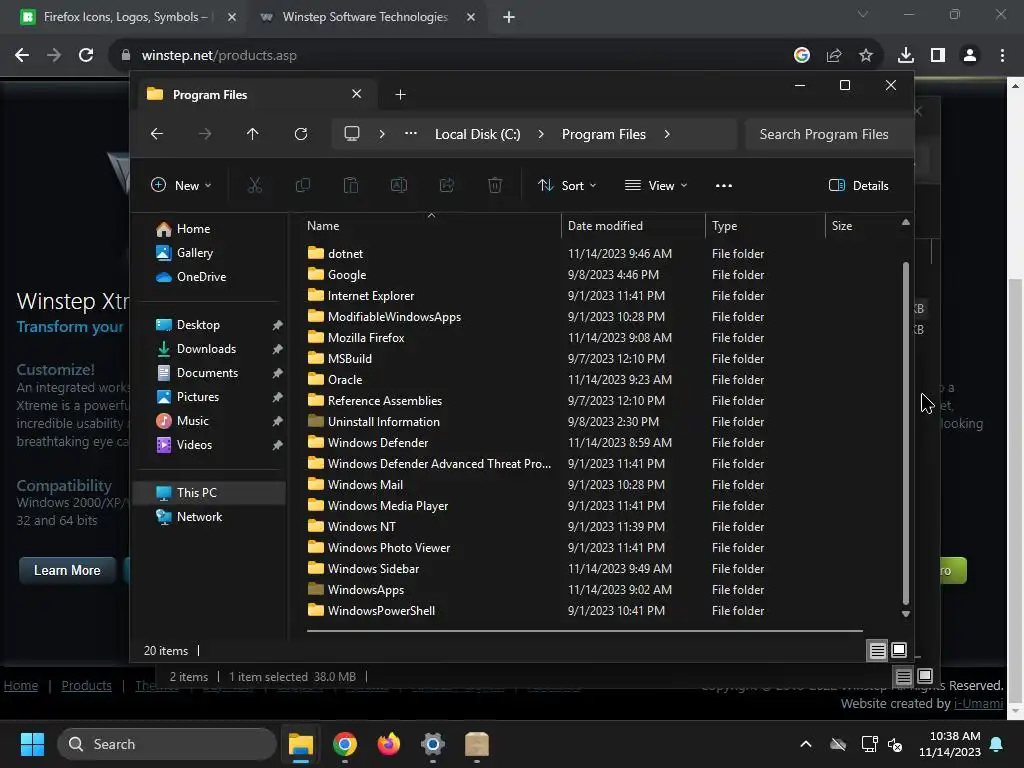Sort by Name column header
The image size is (1024, 768).
coord(431,226)
